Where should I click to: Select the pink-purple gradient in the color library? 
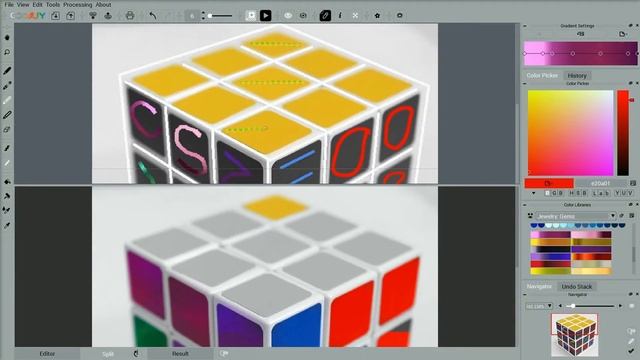pyautogui.click(x=550, y=235)
